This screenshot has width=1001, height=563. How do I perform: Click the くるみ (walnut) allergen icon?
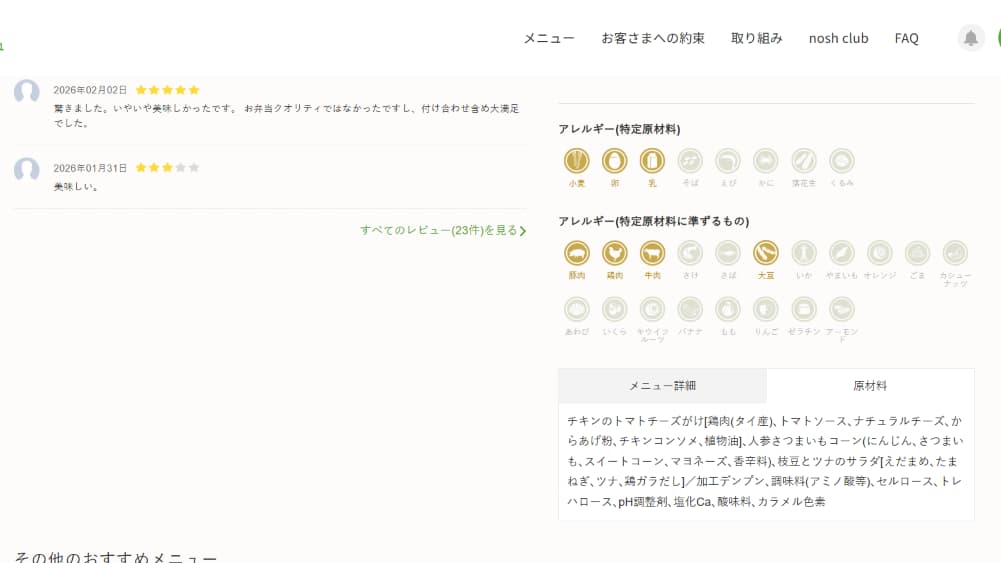pyautogui.click(x=841, y=161)
